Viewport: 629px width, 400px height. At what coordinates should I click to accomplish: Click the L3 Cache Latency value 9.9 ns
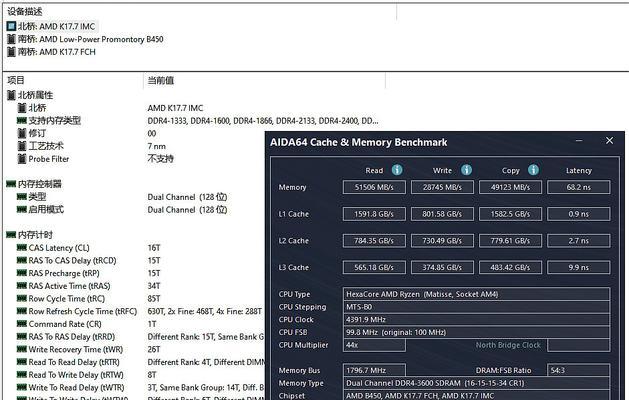tap(578, 267)
